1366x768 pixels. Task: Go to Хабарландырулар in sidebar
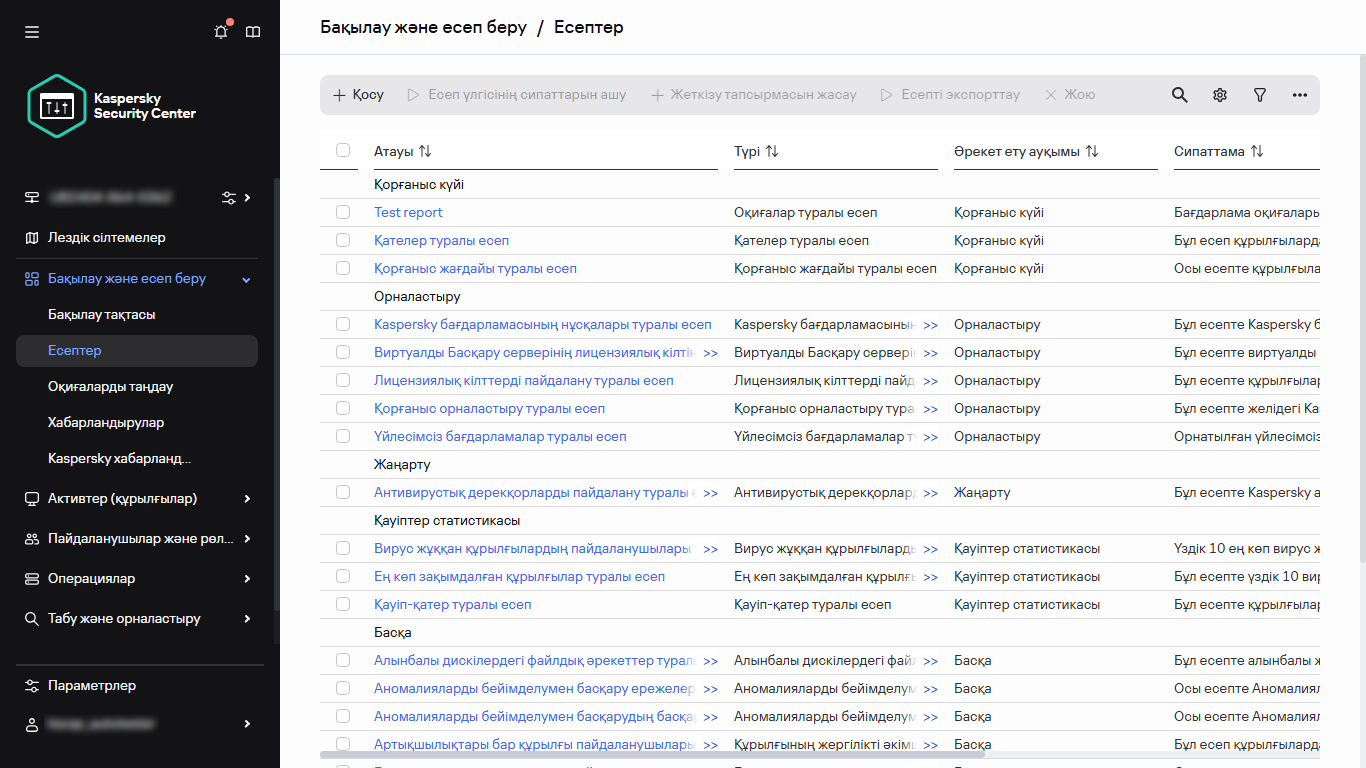(x=106, y=422)
